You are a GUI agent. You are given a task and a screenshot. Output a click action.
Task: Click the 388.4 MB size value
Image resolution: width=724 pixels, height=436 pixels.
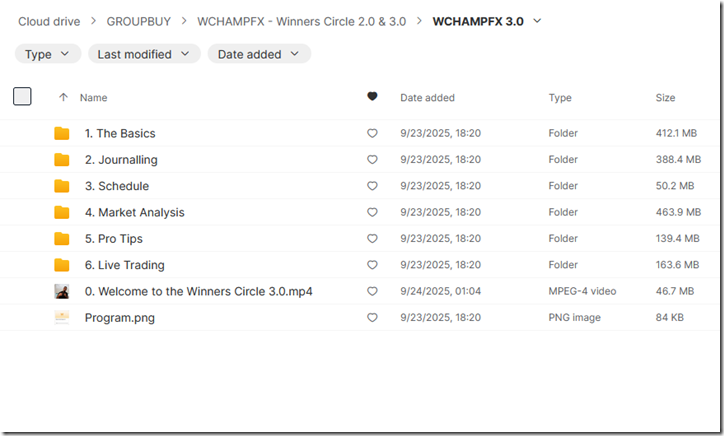coord(678,159)
